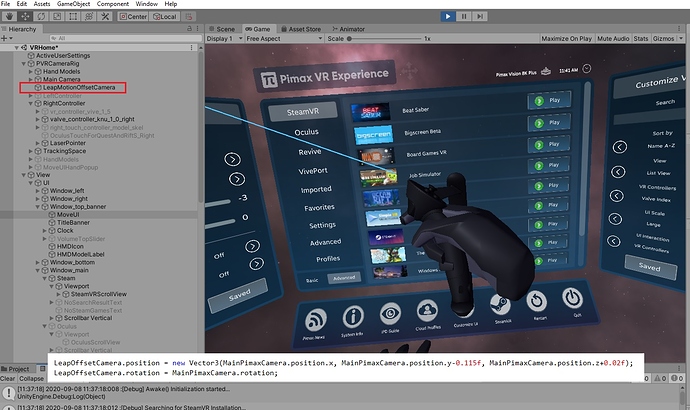Switch to the Animator tab
Image resolution: width=690 pixels, height=410 pixels.
(x=349, y=29)
